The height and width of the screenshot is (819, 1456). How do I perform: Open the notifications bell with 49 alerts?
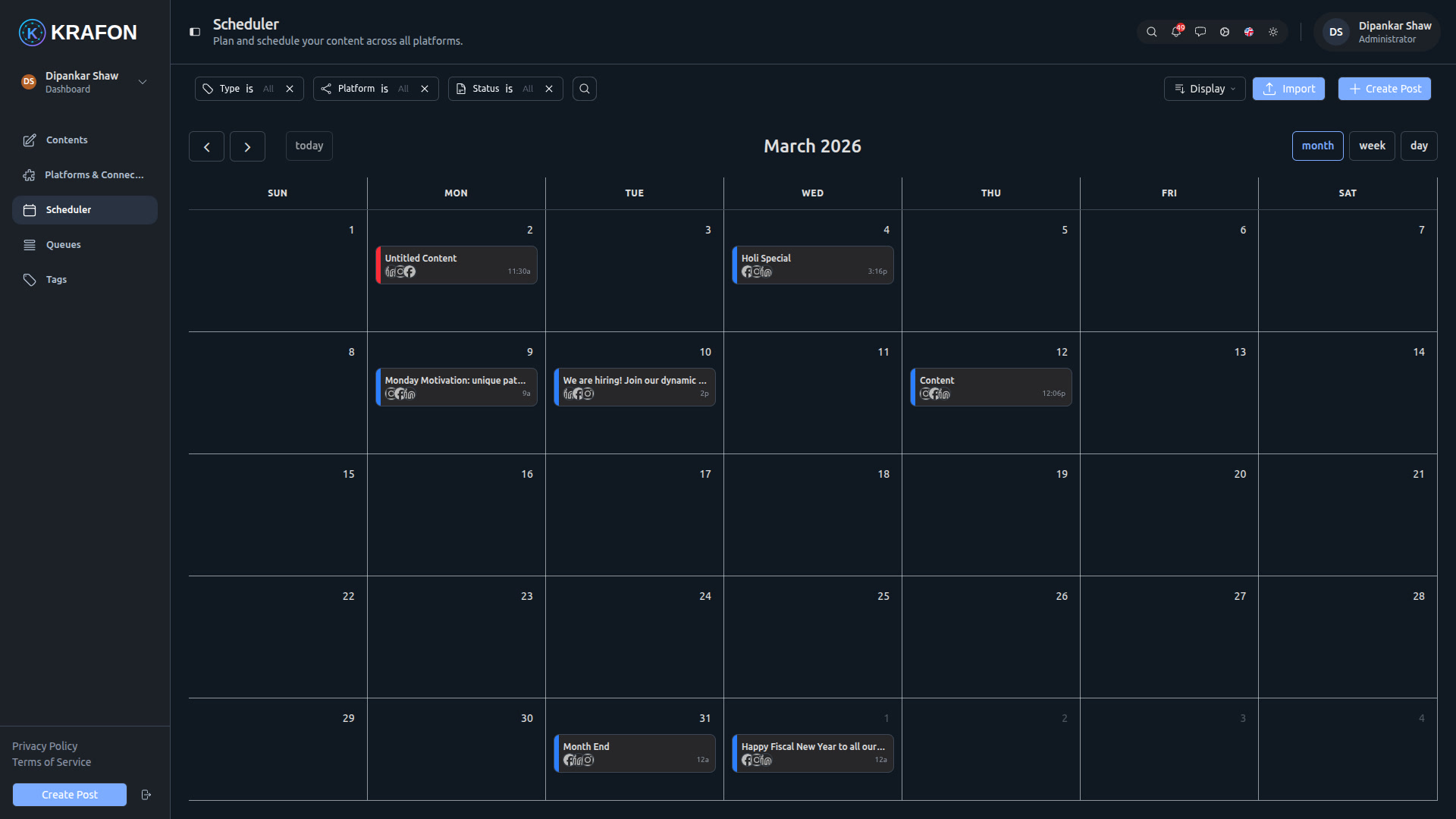pyautogui.click(x=1176, y=32)
